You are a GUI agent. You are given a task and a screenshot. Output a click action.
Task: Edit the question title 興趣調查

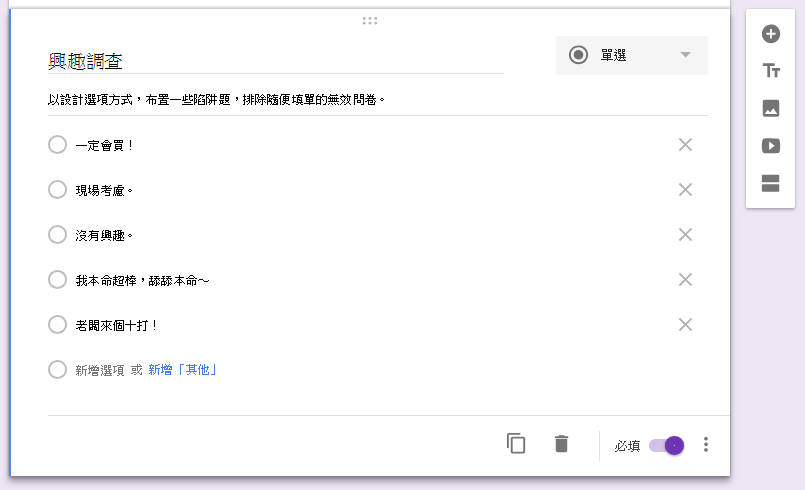(x=275, y=61)
